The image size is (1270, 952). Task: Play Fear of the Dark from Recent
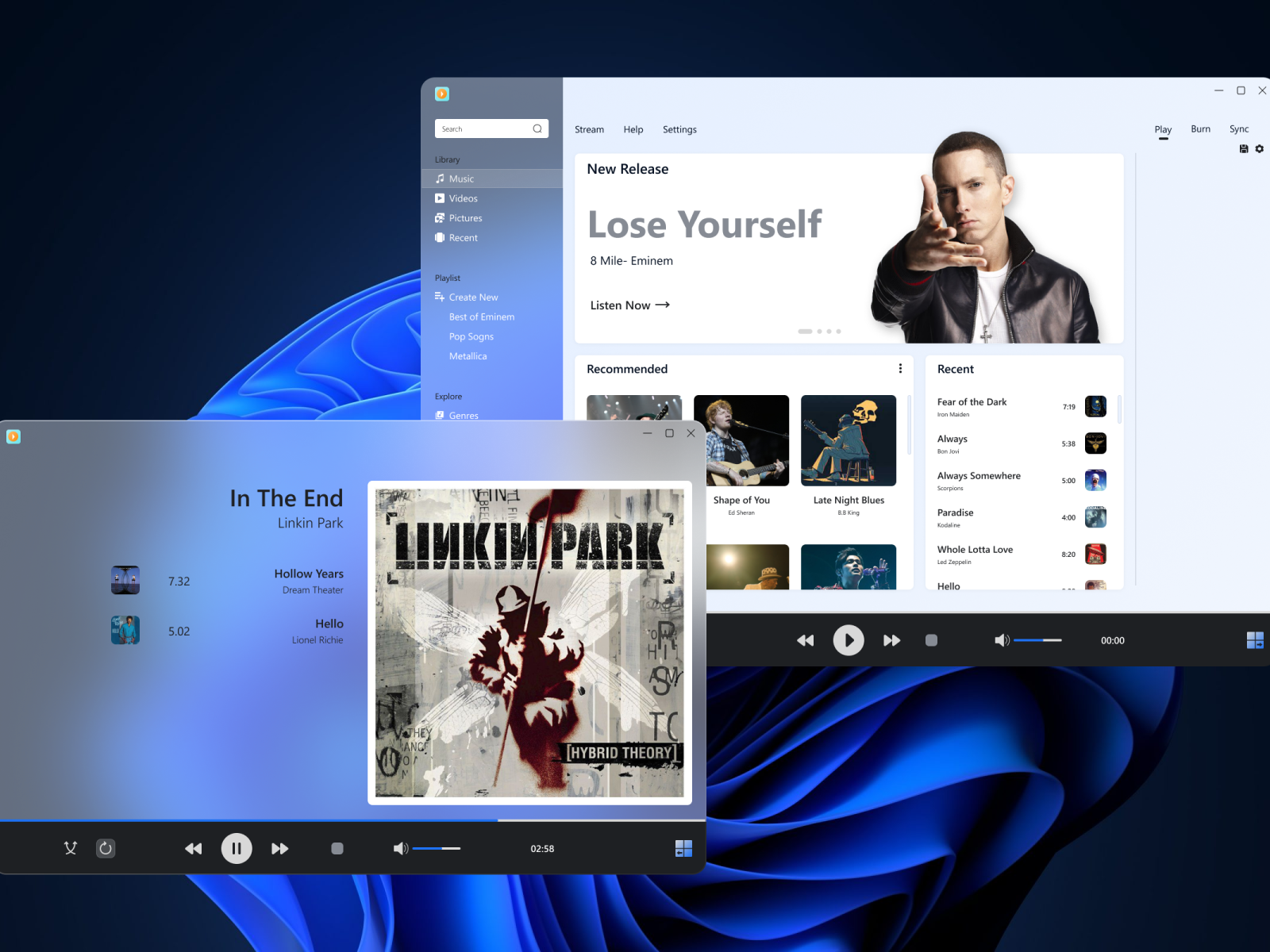pos(1022,407)
